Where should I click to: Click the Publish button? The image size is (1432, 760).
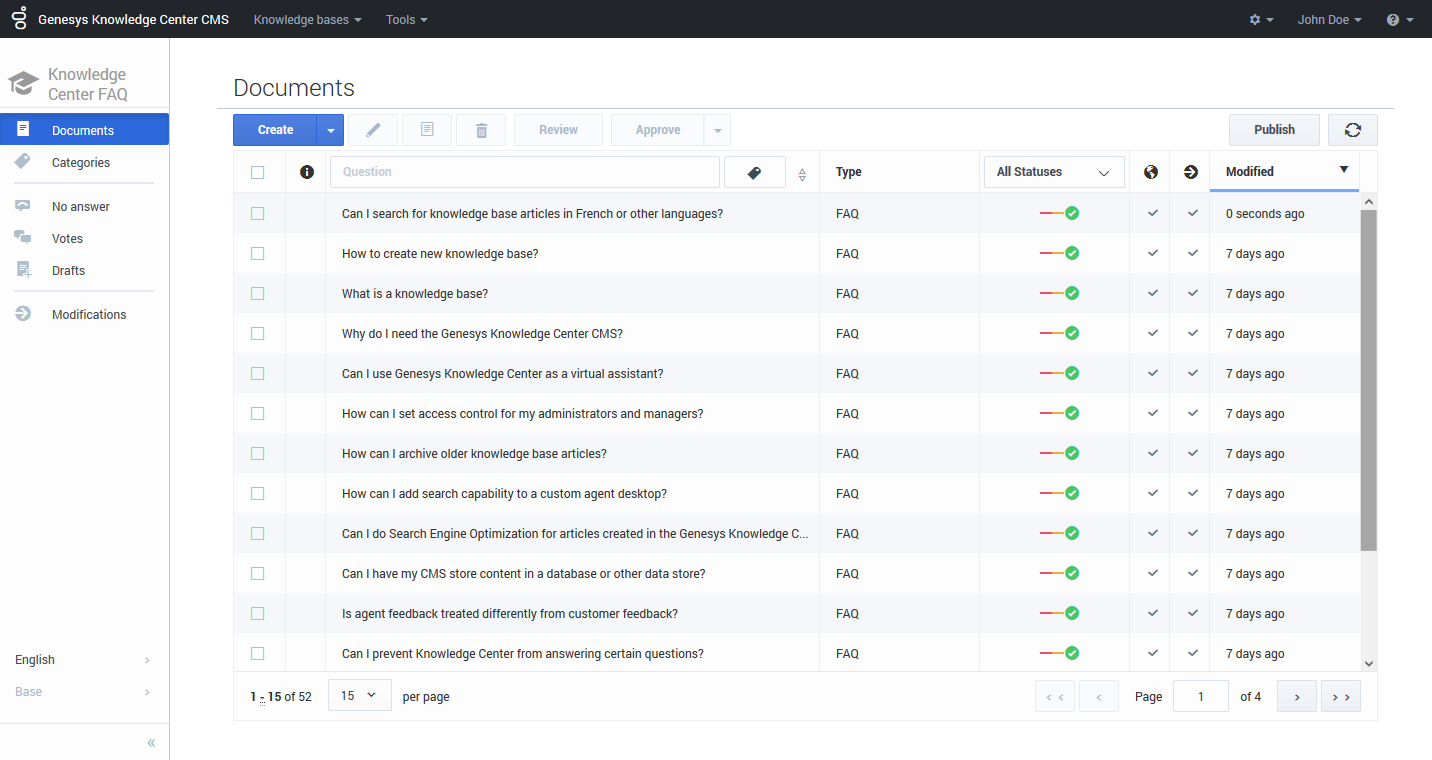1274,130
